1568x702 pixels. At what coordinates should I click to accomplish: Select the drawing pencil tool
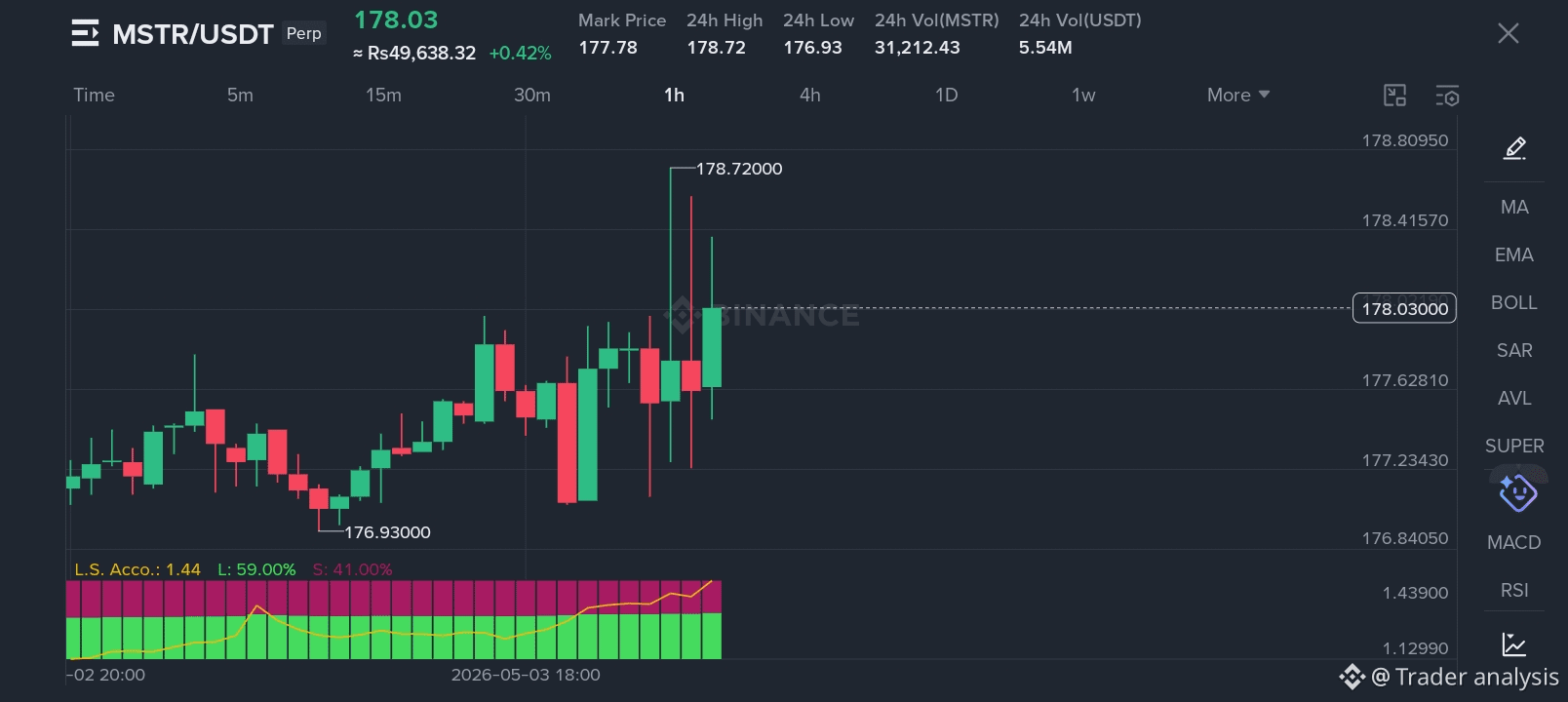pyautogui.click(x=1514, y=148)
